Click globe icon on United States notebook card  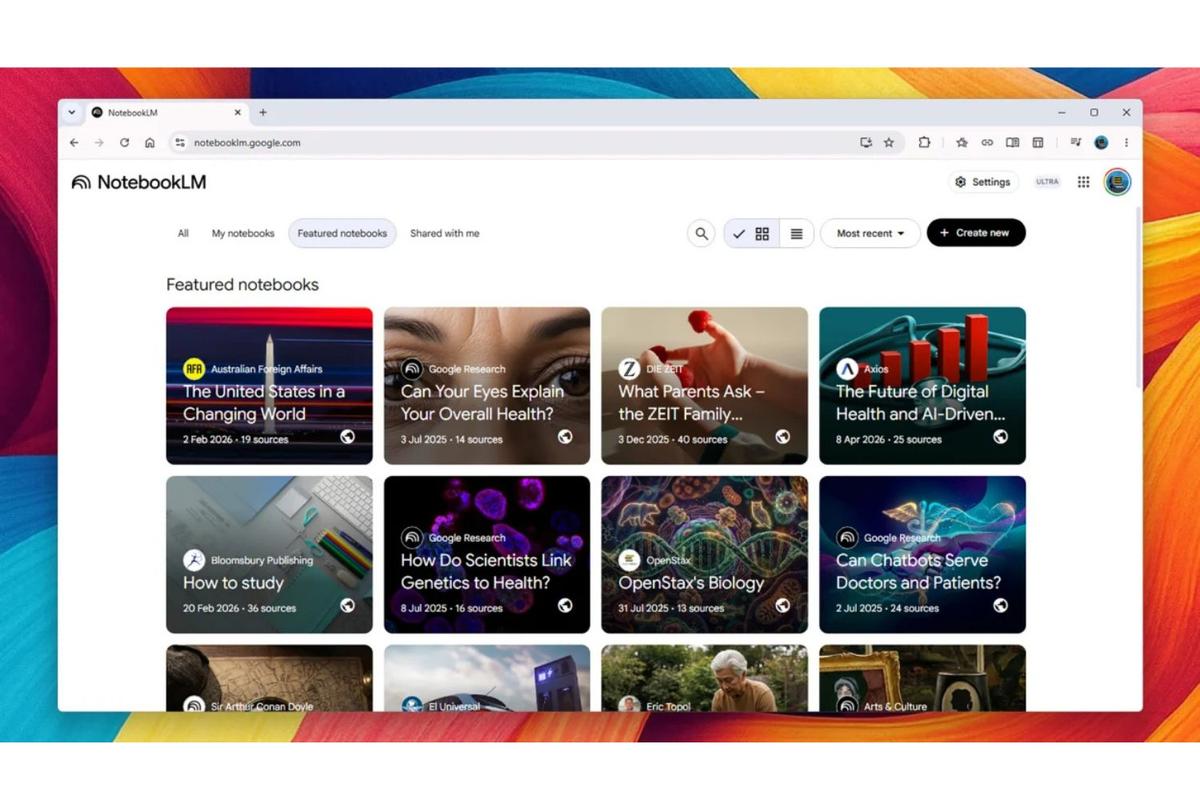click(x=347, y=437)
